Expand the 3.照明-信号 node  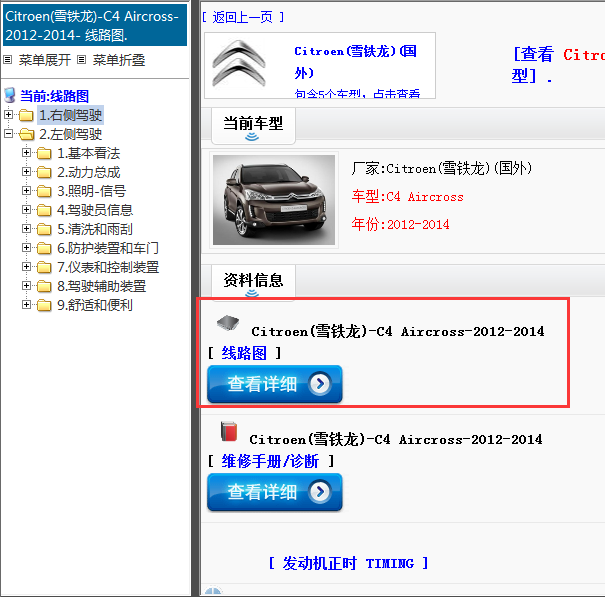coord(26,190)
